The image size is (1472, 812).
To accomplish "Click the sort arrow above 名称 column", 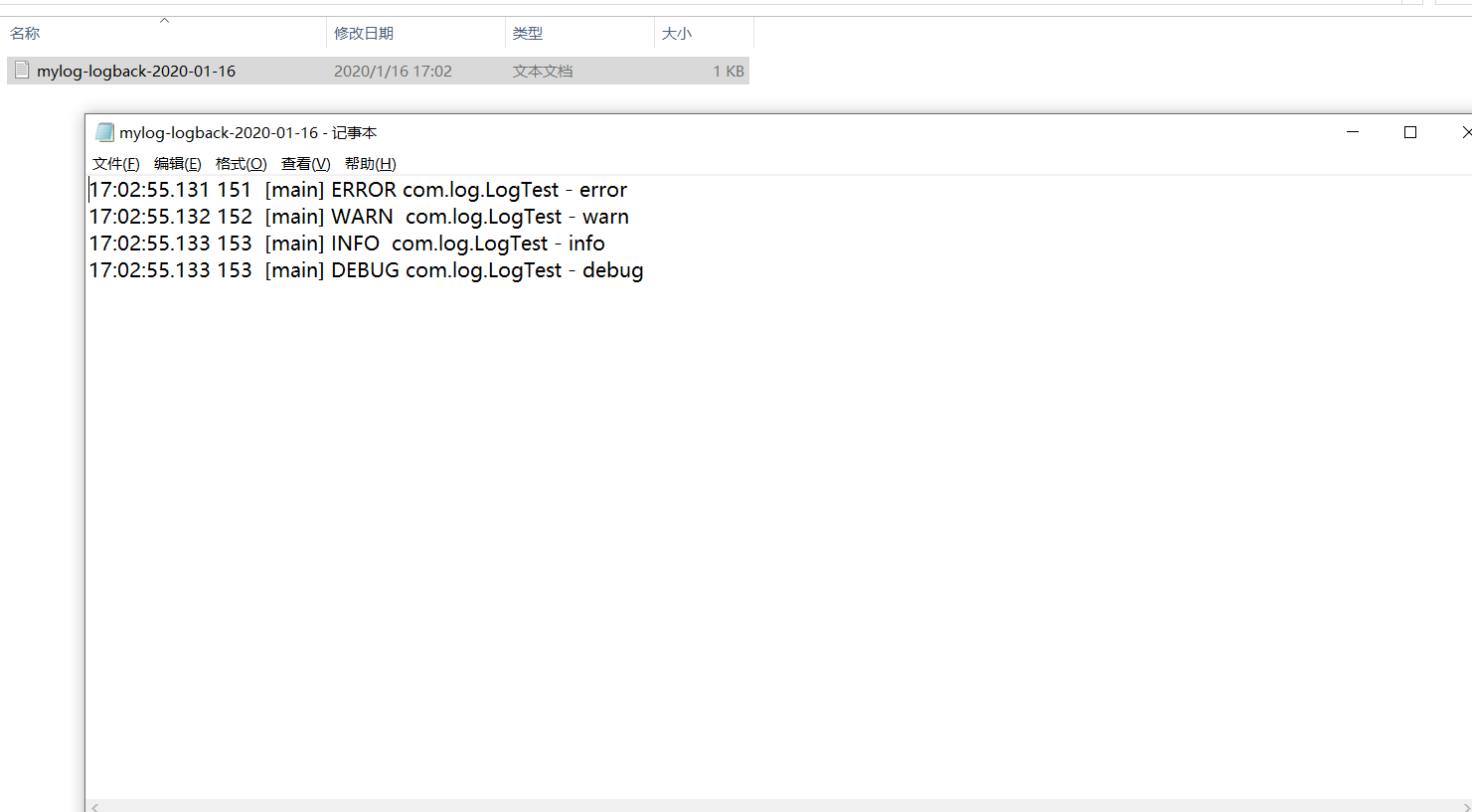I will click(x=165, y=20).
